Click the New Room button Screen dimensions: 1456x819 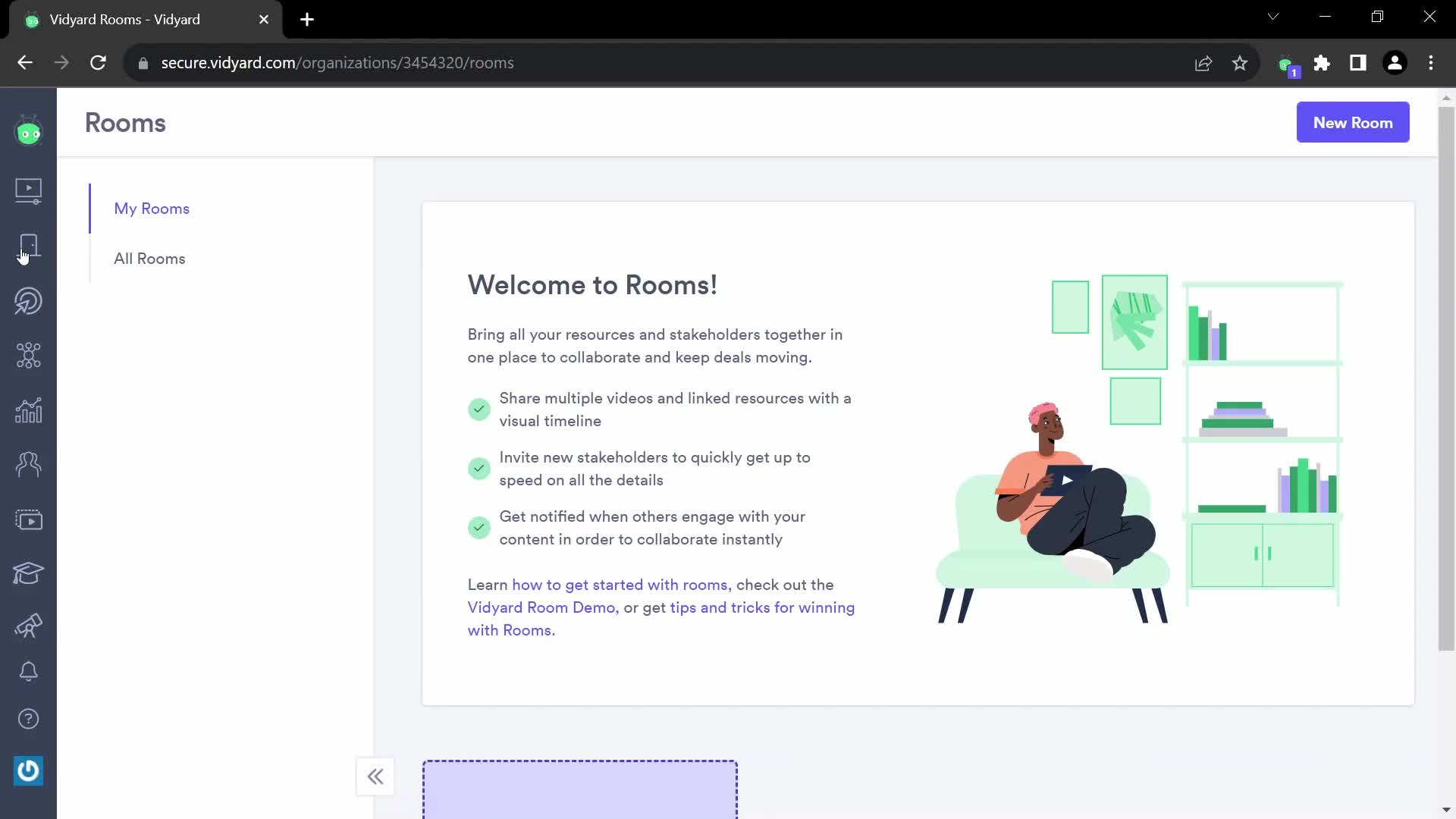click(x=1352, y=122)
